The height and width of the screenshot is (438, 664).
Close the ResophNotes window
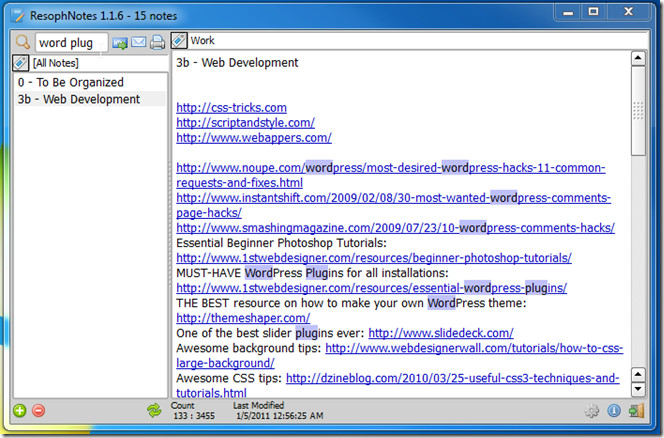tap(628, 12)
